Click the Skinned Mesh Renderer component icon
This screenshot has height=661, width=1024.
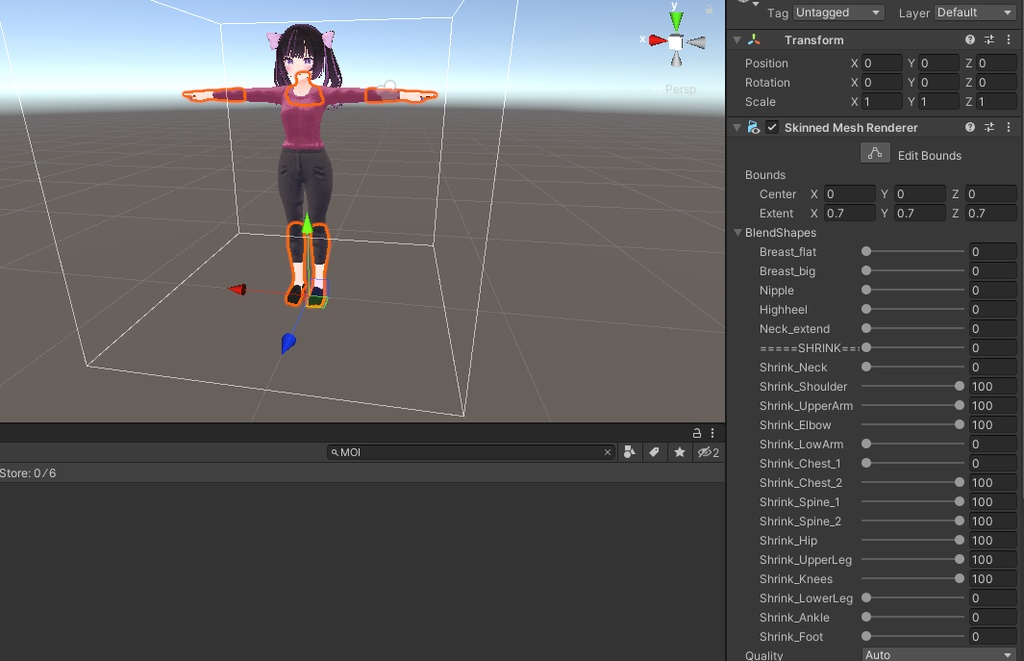[x=754, y=127]
